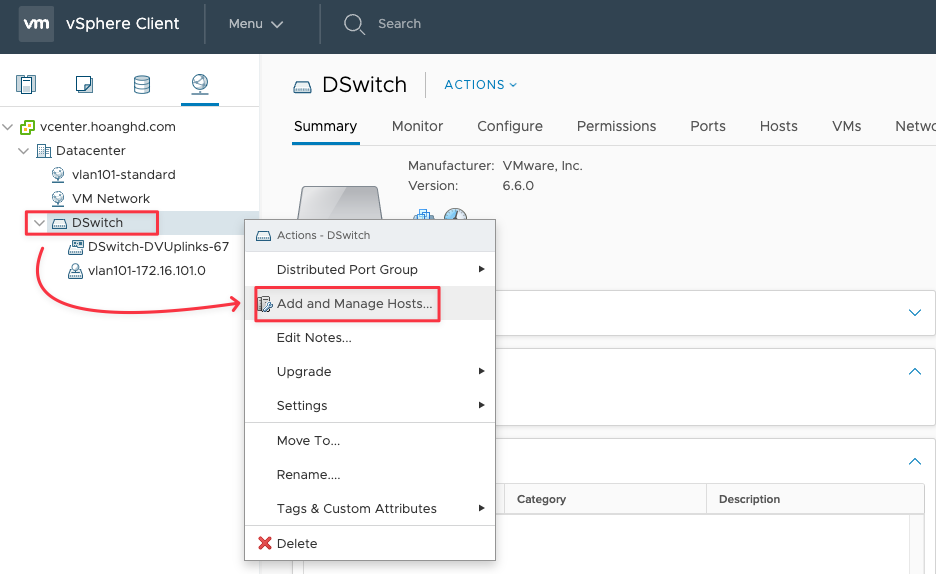Select Delete from context menu
The width and height of the screenshot is (936, 574).
370,544
